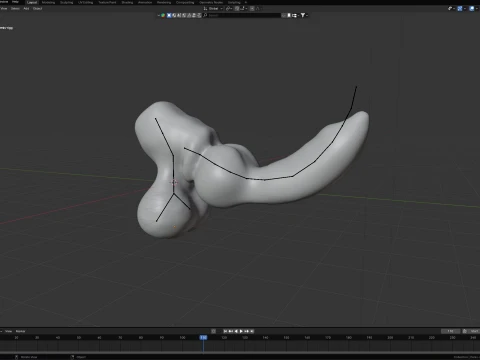Open the pivot point dropdown
This screenshot has width=480, height=360.
(x=230, y=8)
